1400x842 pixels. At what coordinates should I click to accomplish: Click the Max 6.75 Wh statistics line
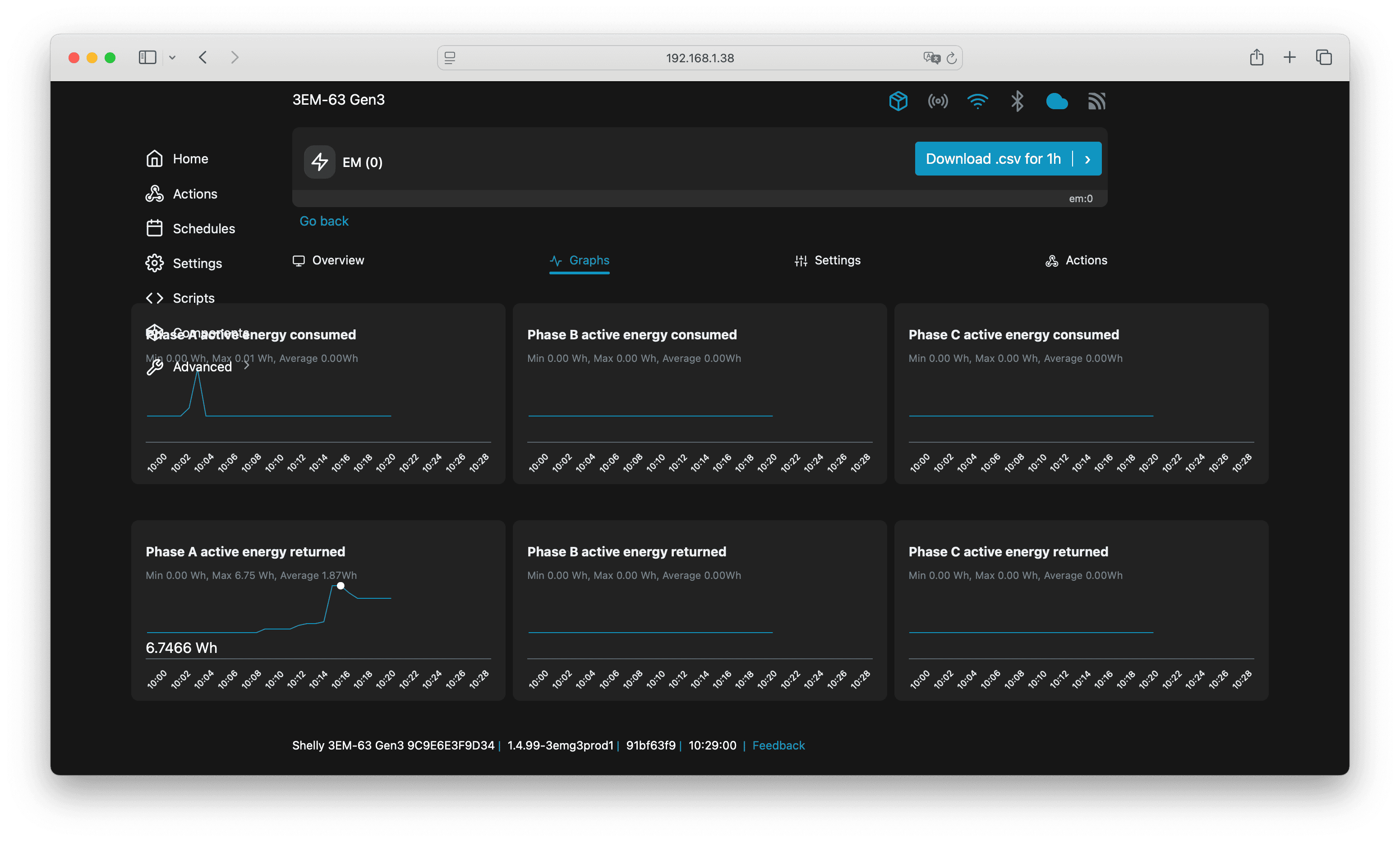(x=251, y=575)
